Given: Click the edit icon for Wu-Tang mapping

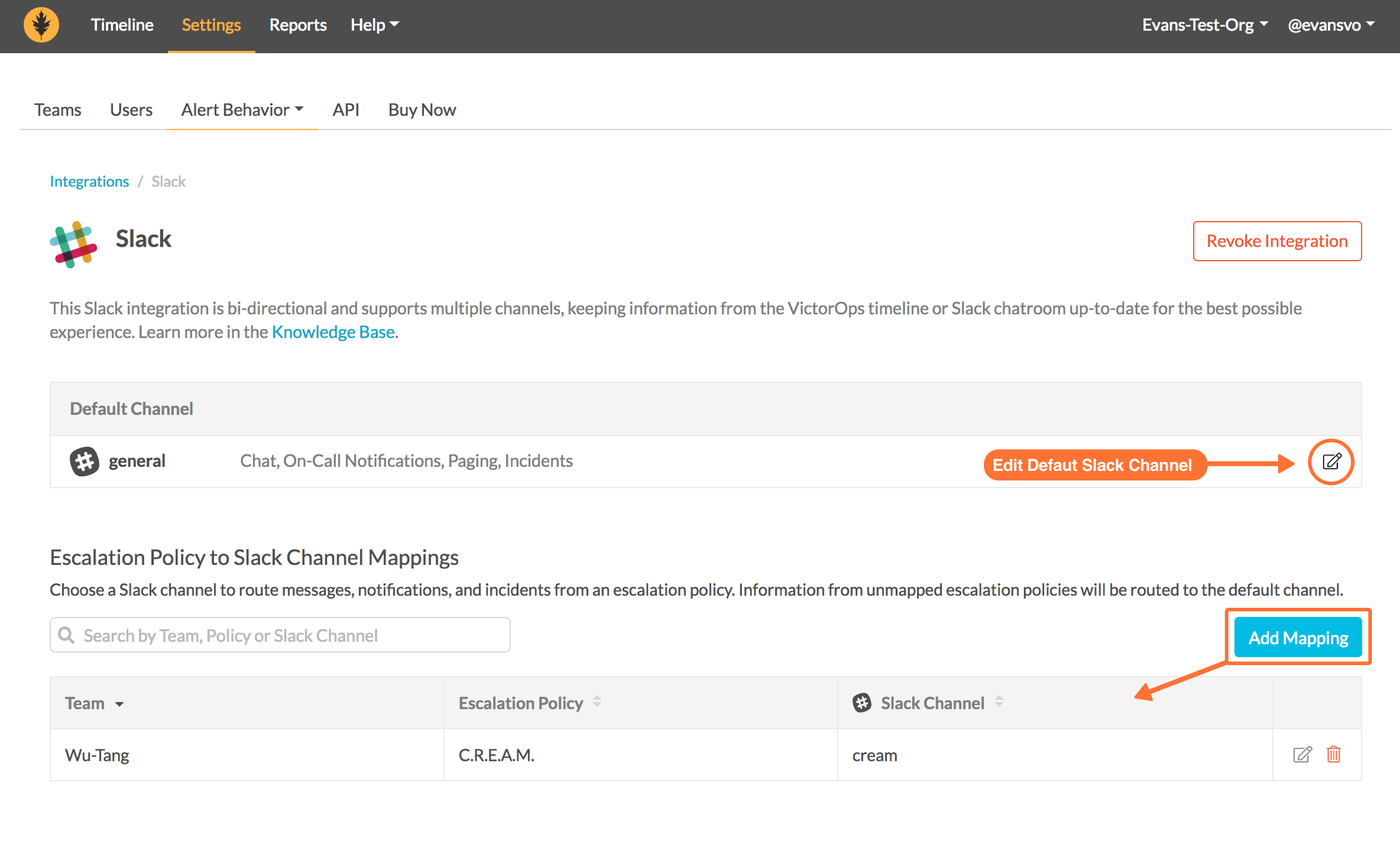Looking at the screenshot, I should (x=1302, y=754).
